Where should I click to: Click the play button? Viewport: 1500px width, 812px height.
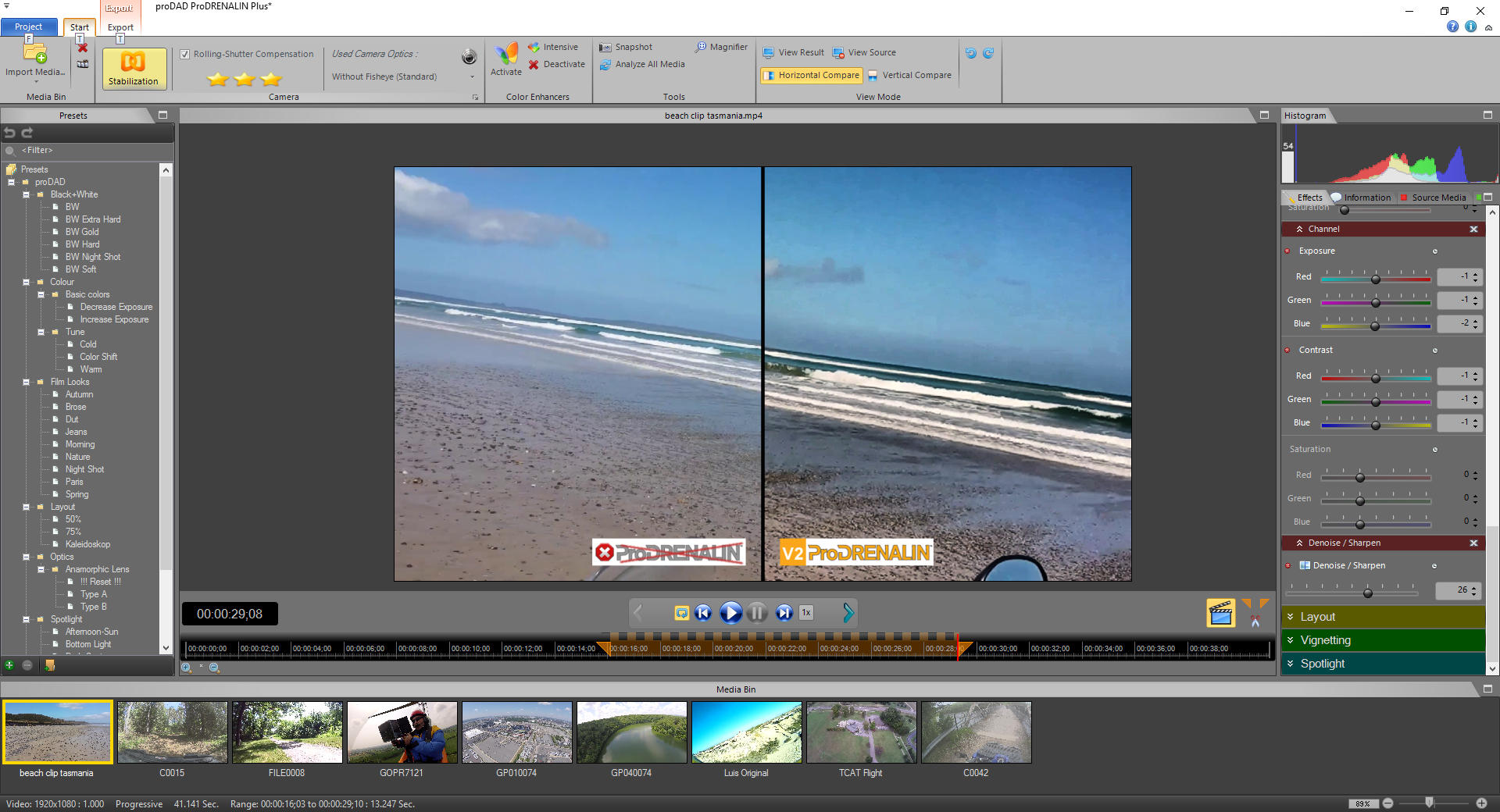[x=731, y=613]
